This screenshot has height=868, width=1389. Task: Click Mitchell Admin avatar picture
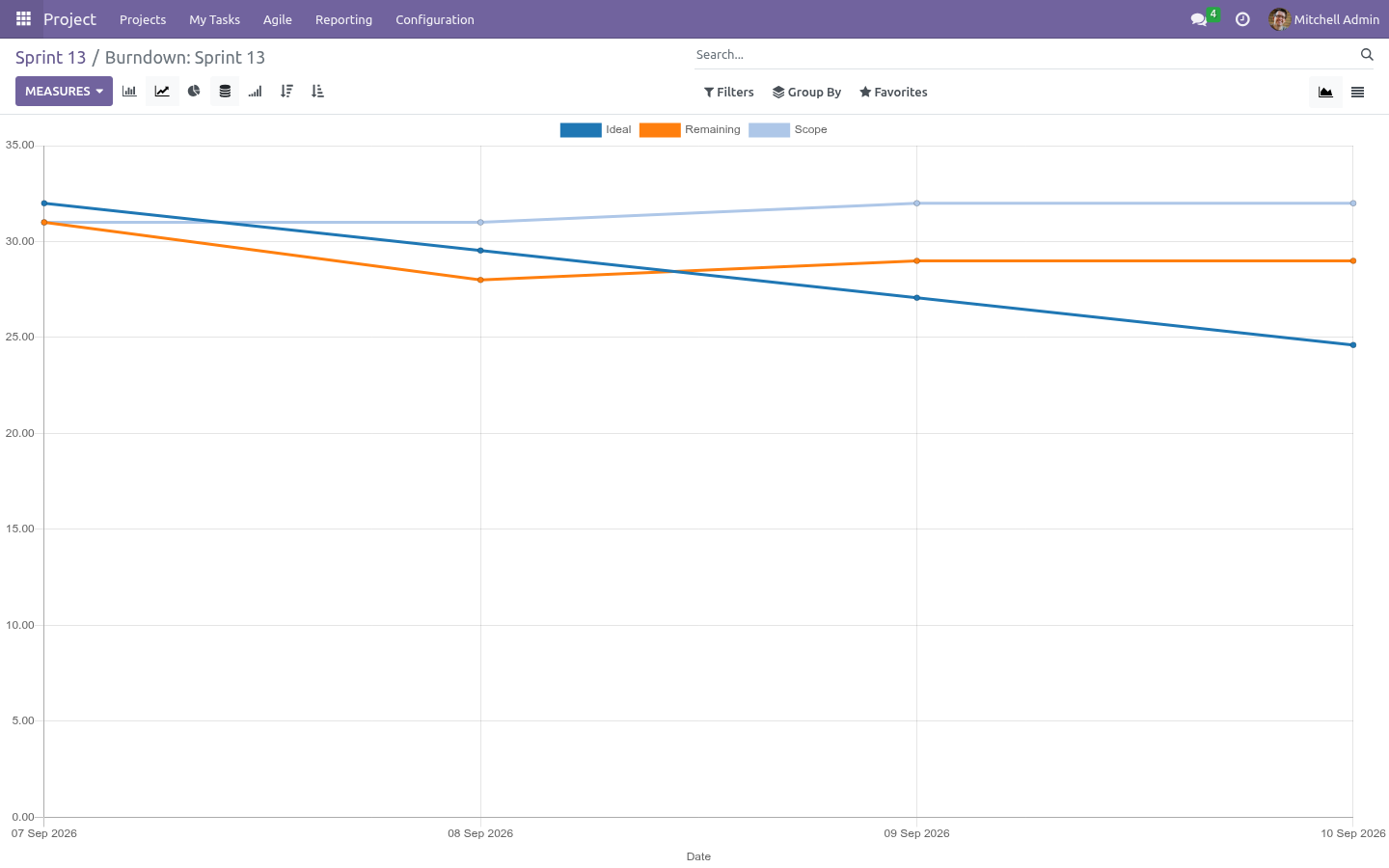click(x=1279, y=19)
